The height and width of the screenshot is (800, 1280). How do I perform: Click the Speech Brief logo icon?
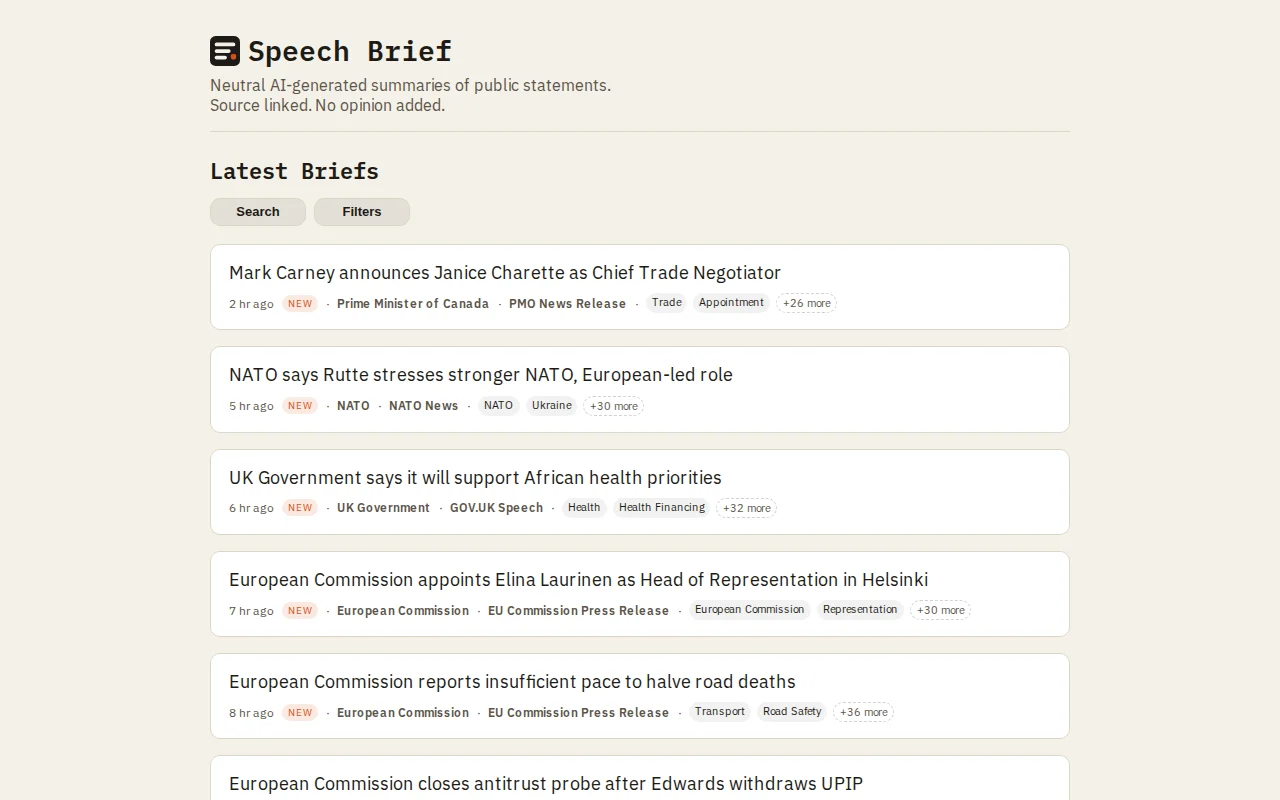225,51
